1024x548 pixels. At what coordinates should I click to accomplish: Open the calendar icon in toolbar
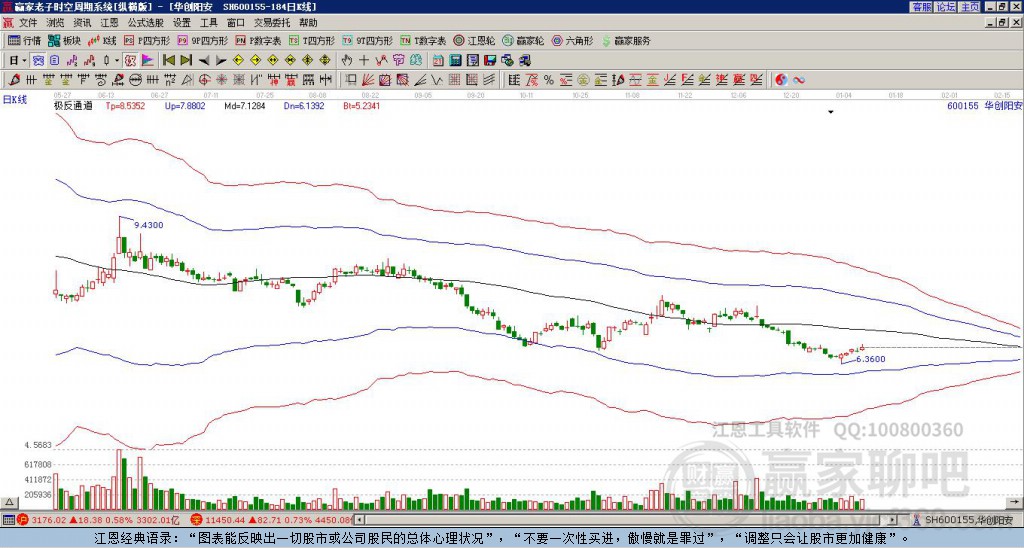[x=438, y=61]
